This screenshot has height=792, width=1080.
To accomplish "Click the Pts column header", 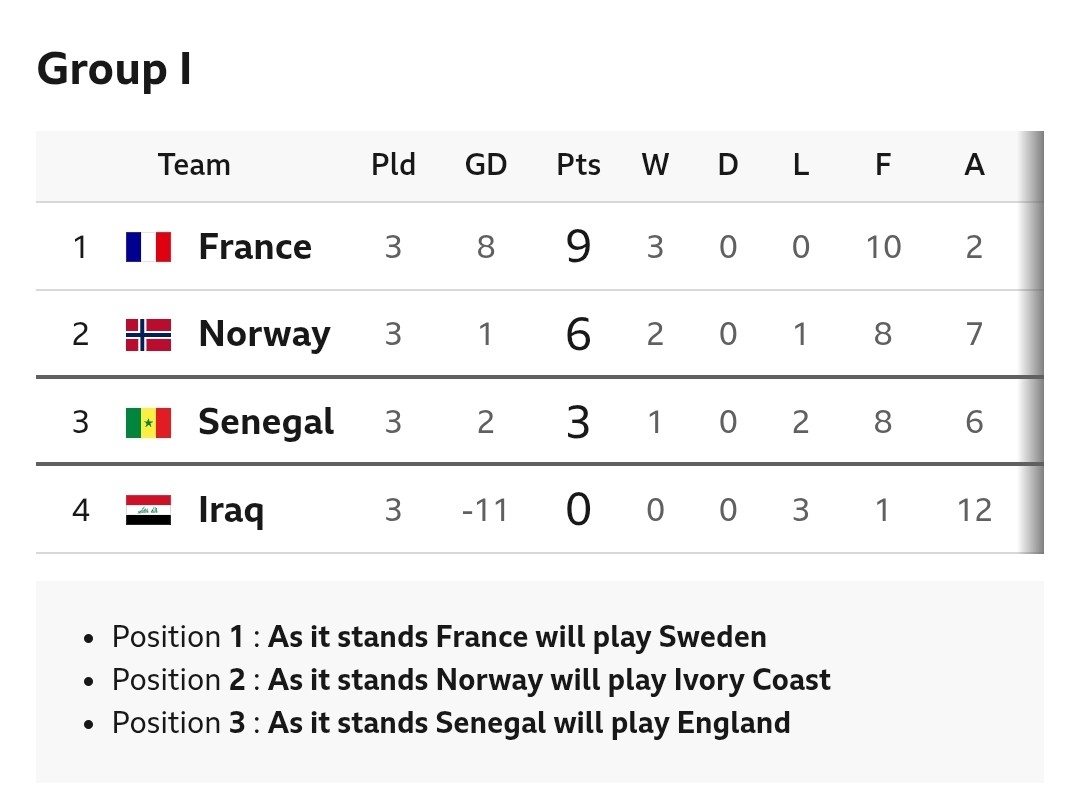I will (578, 165).
